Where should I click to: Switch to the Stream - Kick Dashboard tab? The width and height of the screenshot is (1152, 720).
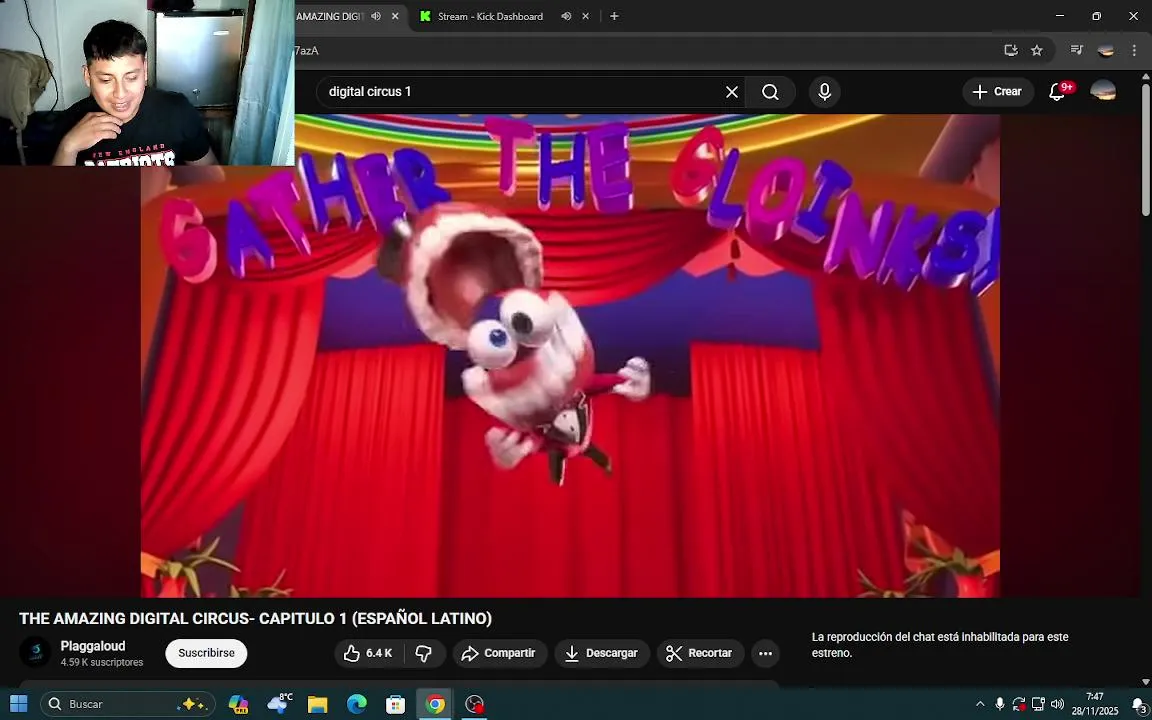click(489, 16)
